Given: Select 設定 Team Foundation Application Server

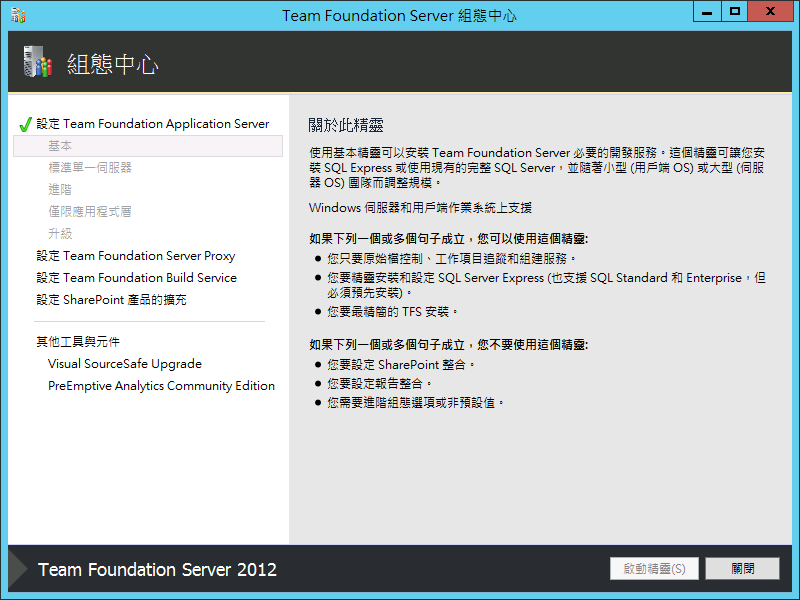Looking at the screenshot, I should tap(153, 124).
